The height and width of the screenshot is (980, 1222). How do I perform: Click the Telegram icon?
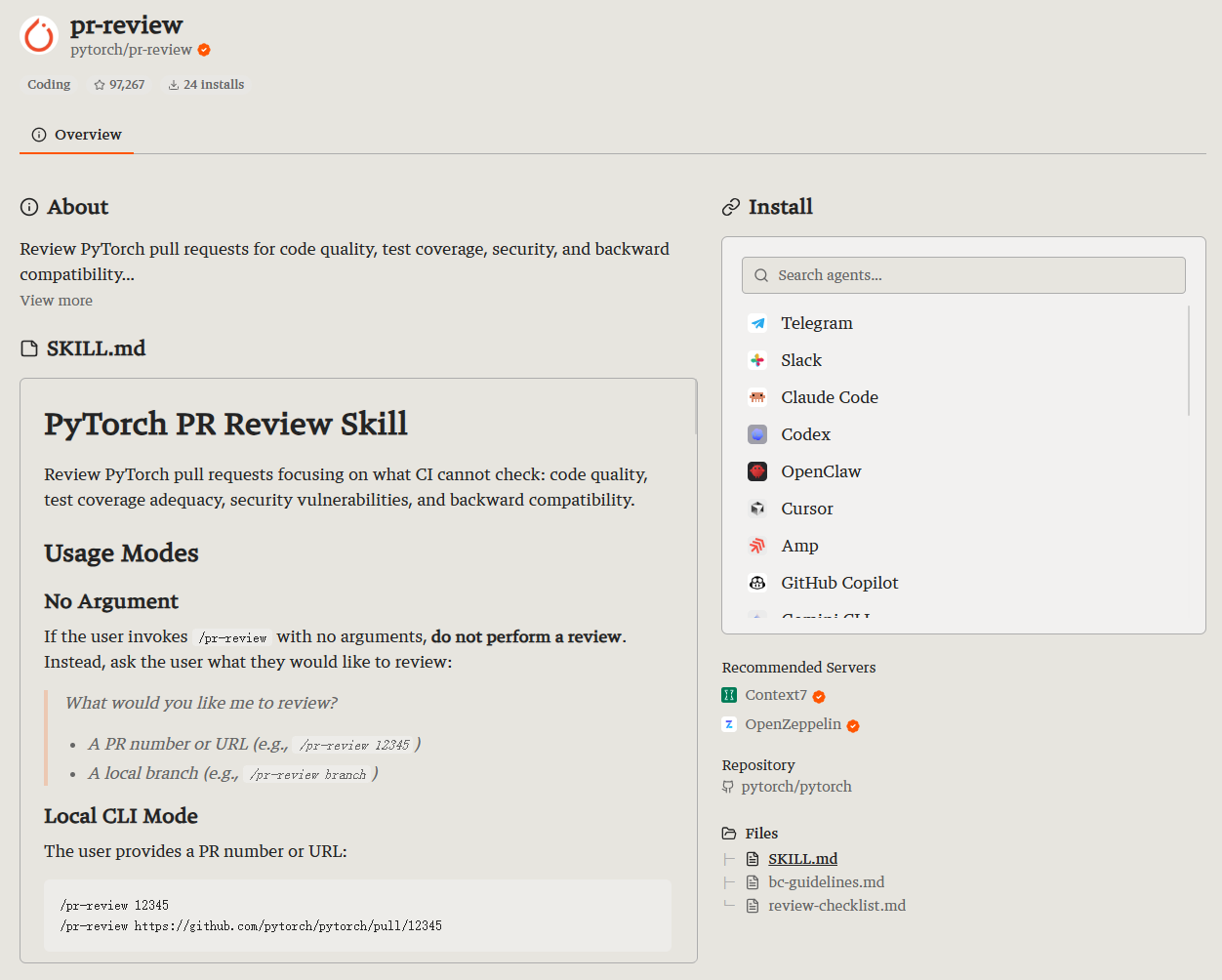coord(757,323)
